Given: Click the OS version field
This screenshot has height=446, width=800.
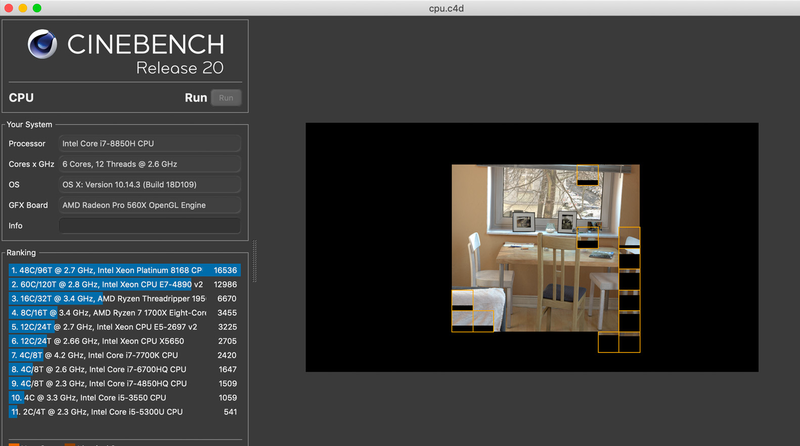Looking at the screenshot, I should (149, 184).
